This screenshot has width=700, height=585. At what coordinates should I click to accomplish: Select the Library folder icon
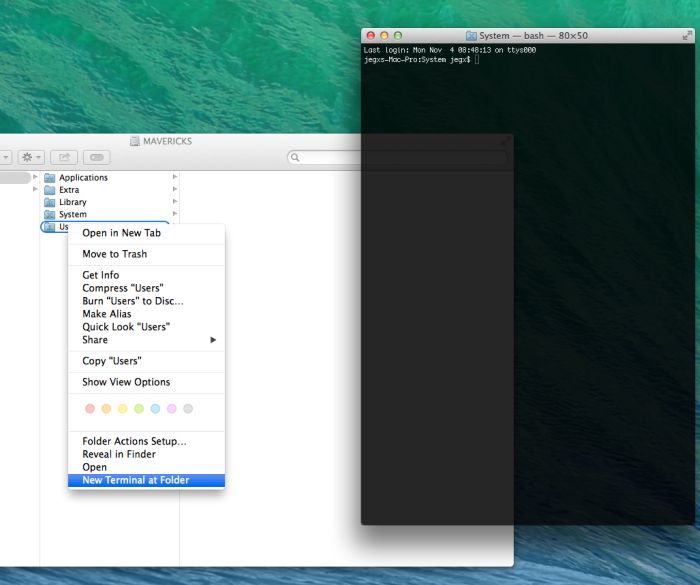[50, 202]
